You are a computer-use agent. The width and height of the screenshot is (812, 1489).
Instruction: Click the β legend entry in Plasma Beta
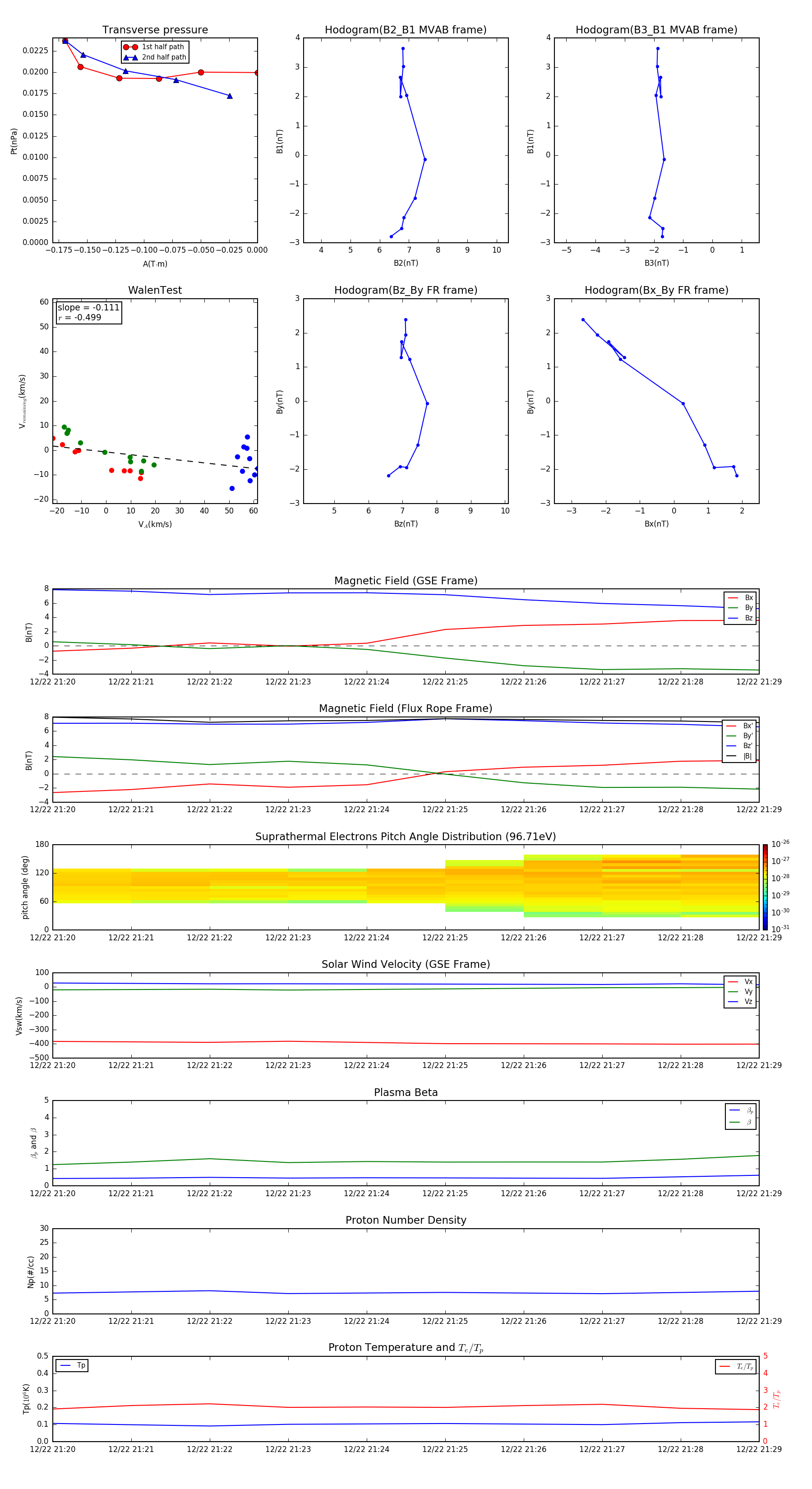[x=741, y=1123]
